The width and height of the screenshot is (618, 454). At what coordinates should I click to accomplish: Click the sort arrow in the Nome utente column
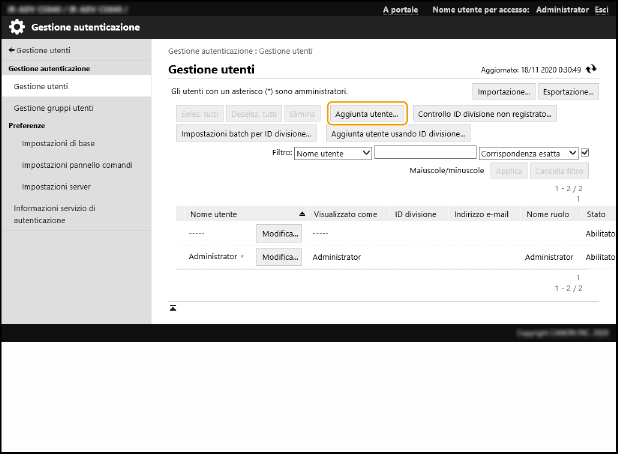coord(302,214)
